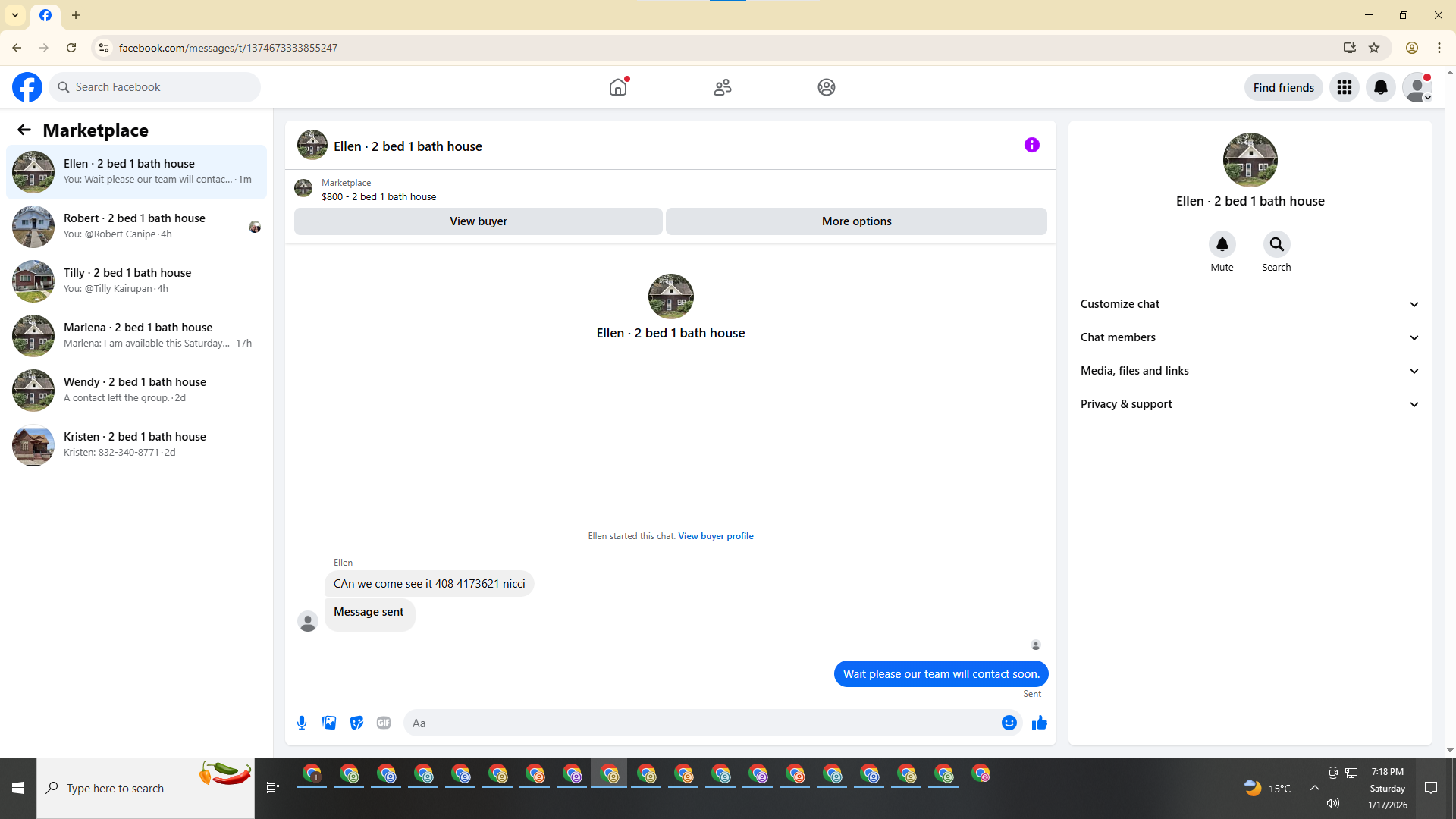This screenshot has width=1456, height=819.
Task: Open the Facebook menu grid icon
Action: (1345, 87)
